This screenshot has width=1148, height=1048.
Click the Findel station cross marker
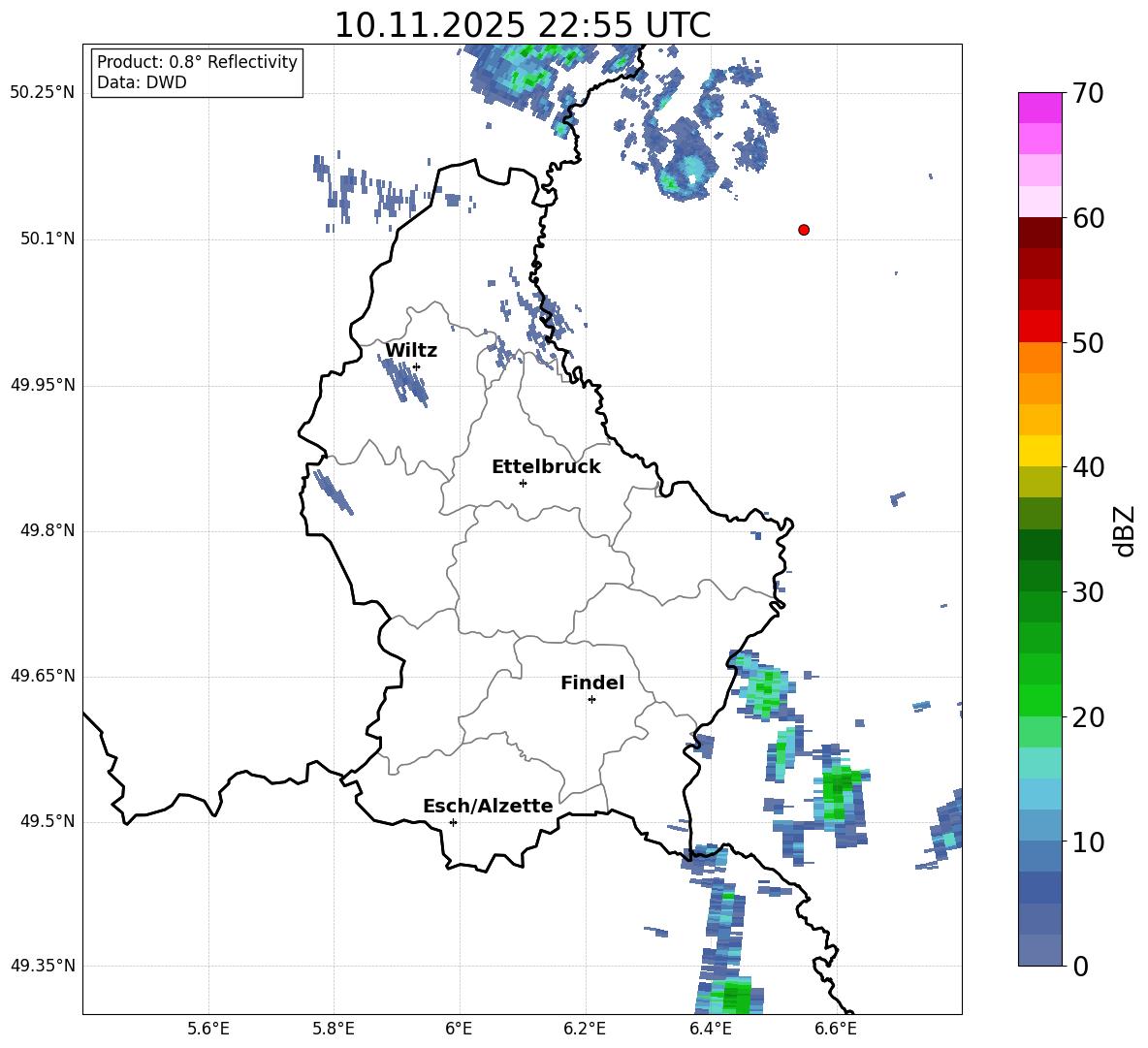[x=591, y=699]
